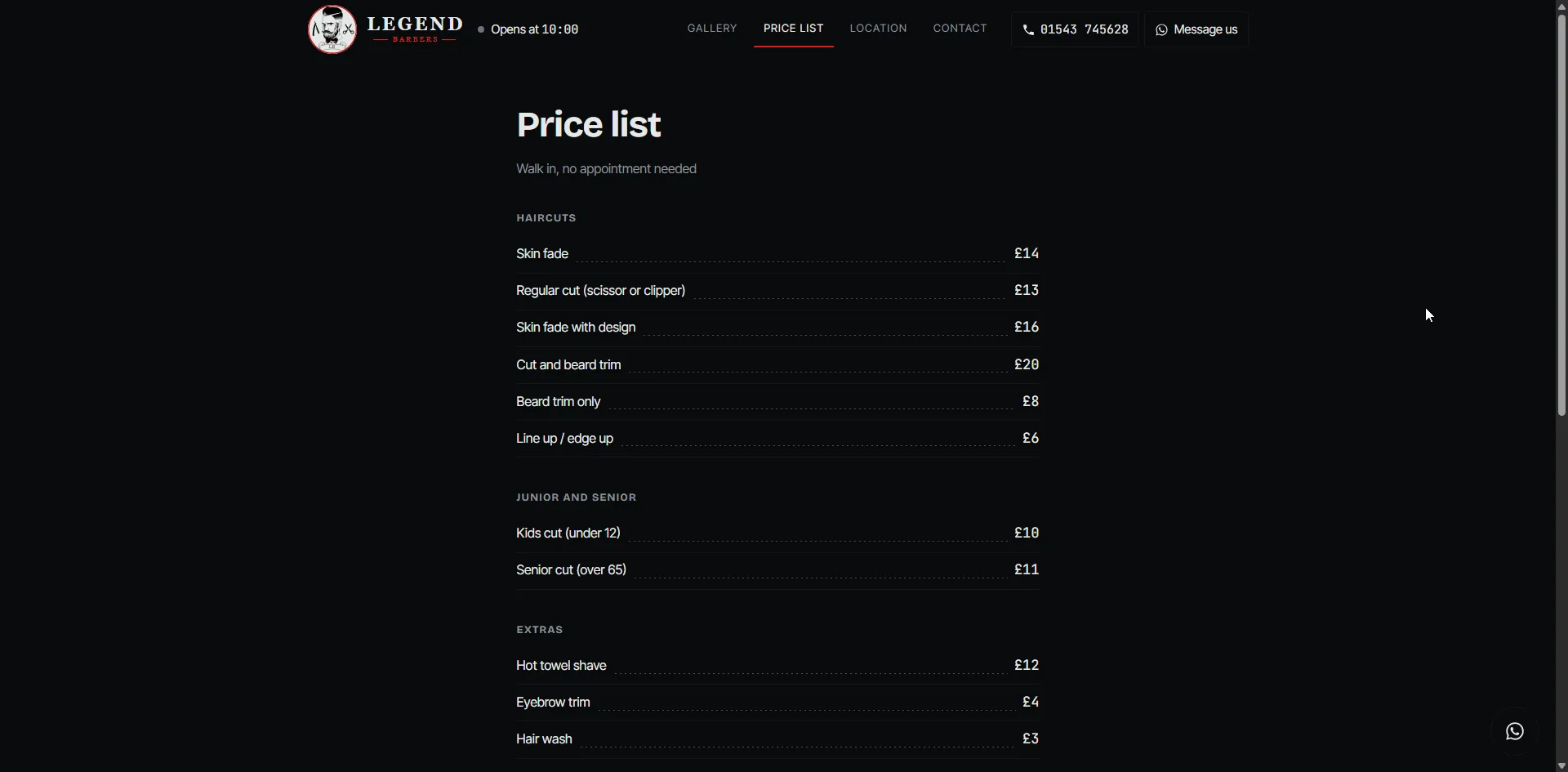
Task: Click the Price list heading
Action: [x=589, y=124]
